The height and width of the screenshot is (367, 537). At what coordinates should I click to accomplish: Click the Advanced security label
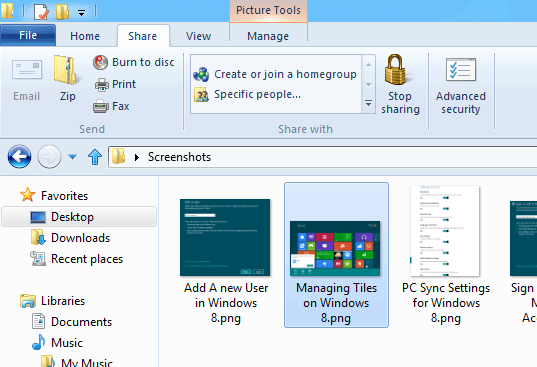(461, 103)
